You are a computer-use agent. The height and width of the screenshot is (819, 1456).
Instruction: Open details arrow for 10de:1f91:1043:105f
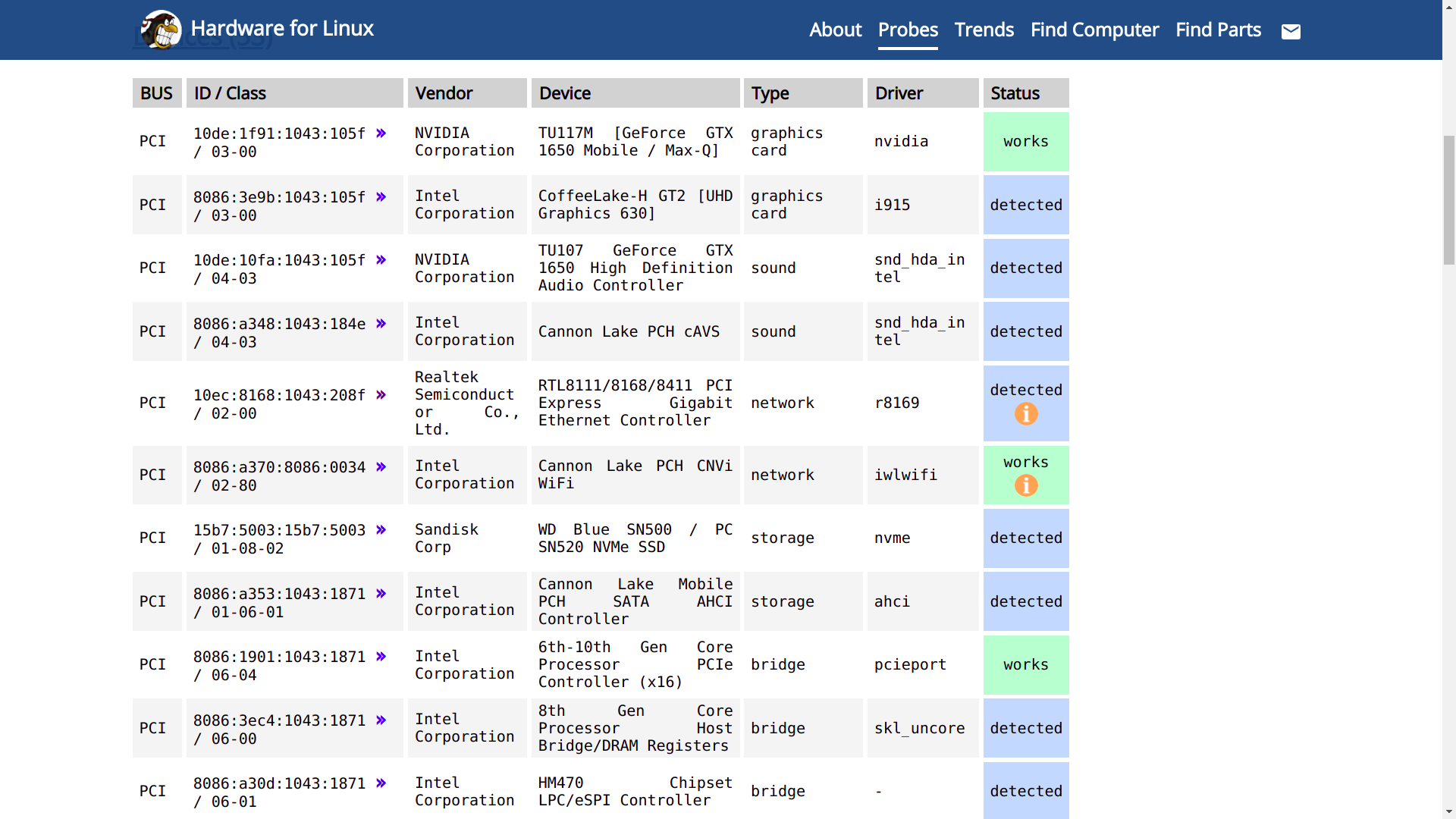point(381,133)
